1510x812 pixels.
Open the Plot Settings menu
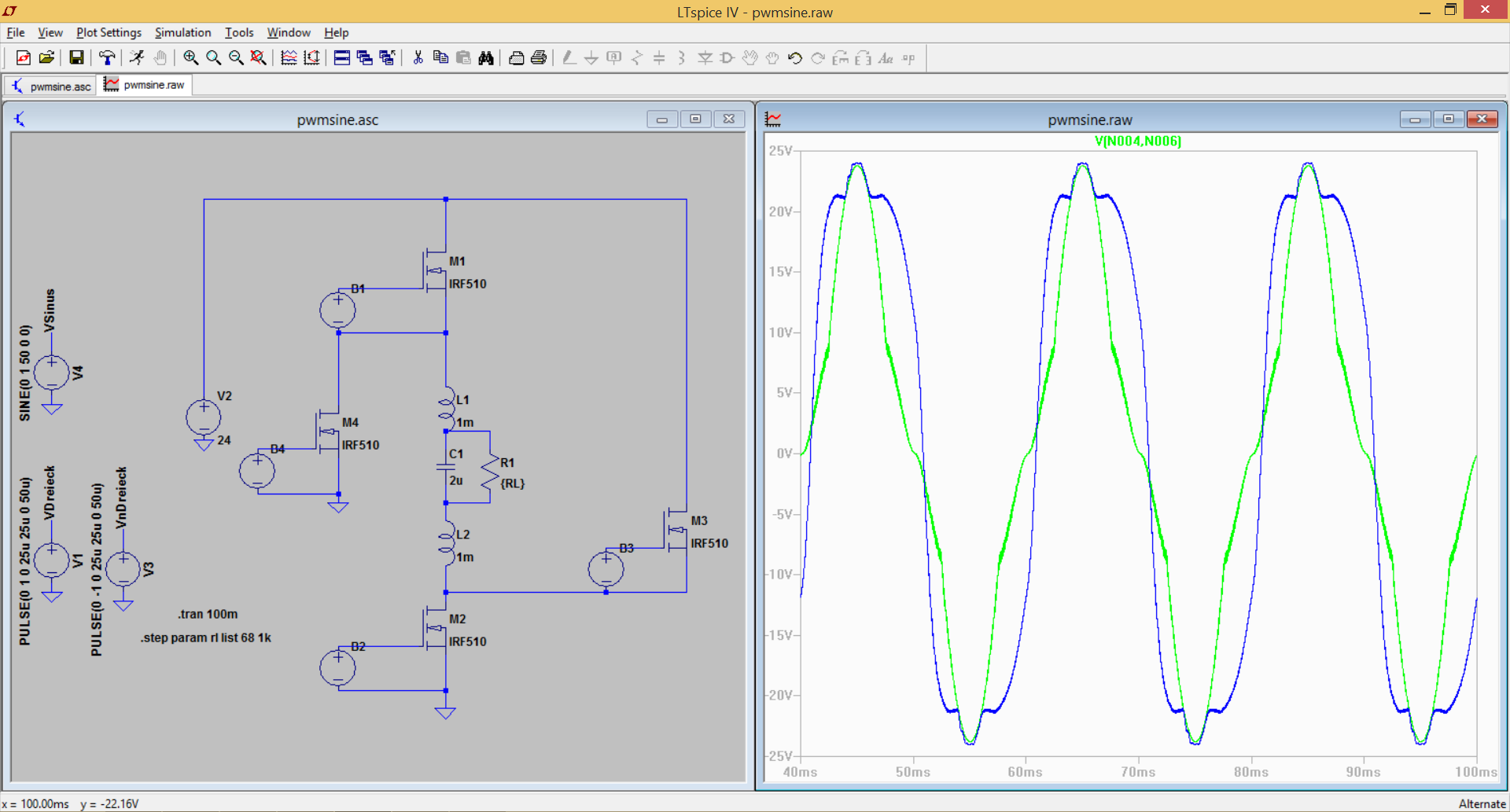(x=109, y=32)
